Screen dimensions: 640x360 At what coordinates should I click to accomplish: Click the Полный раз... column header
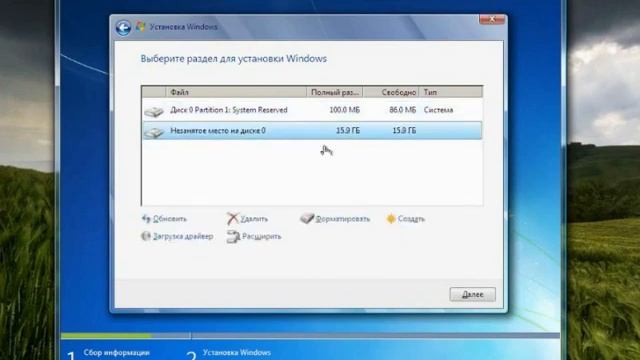[335, 92]
